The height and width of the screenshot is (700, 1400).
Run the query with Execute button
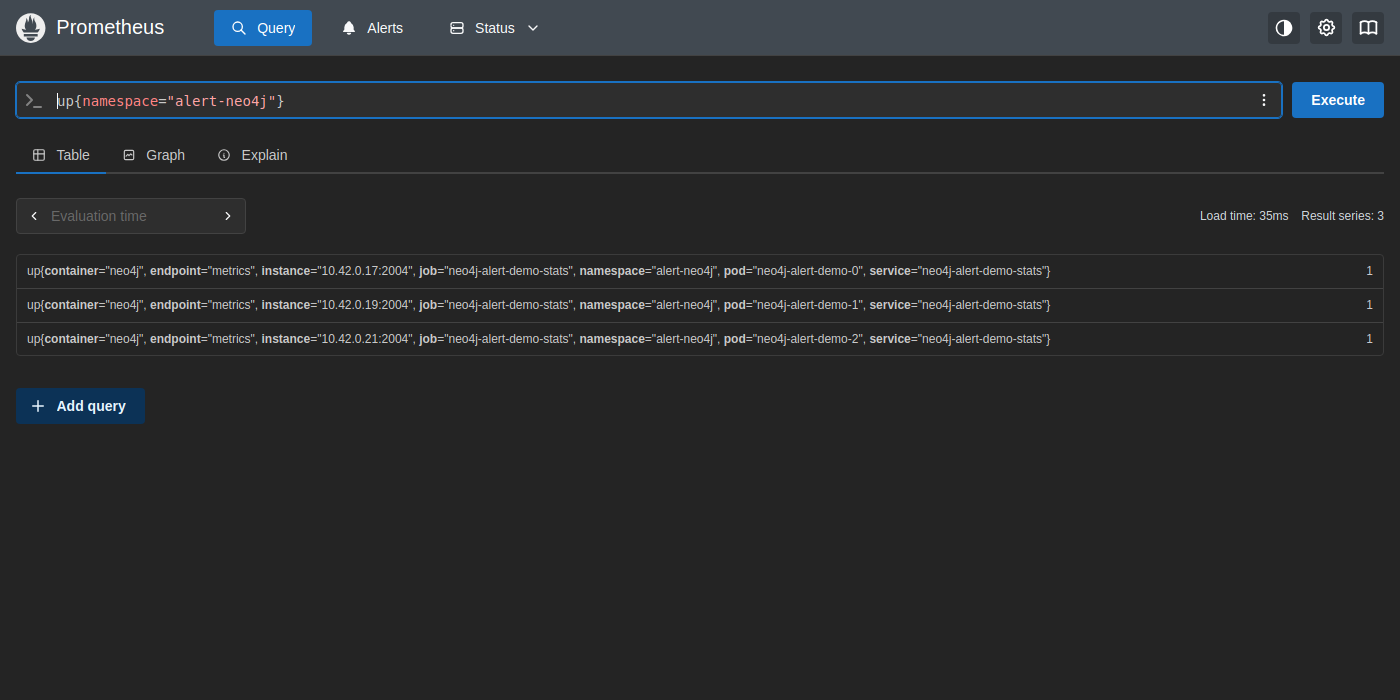1338,100
